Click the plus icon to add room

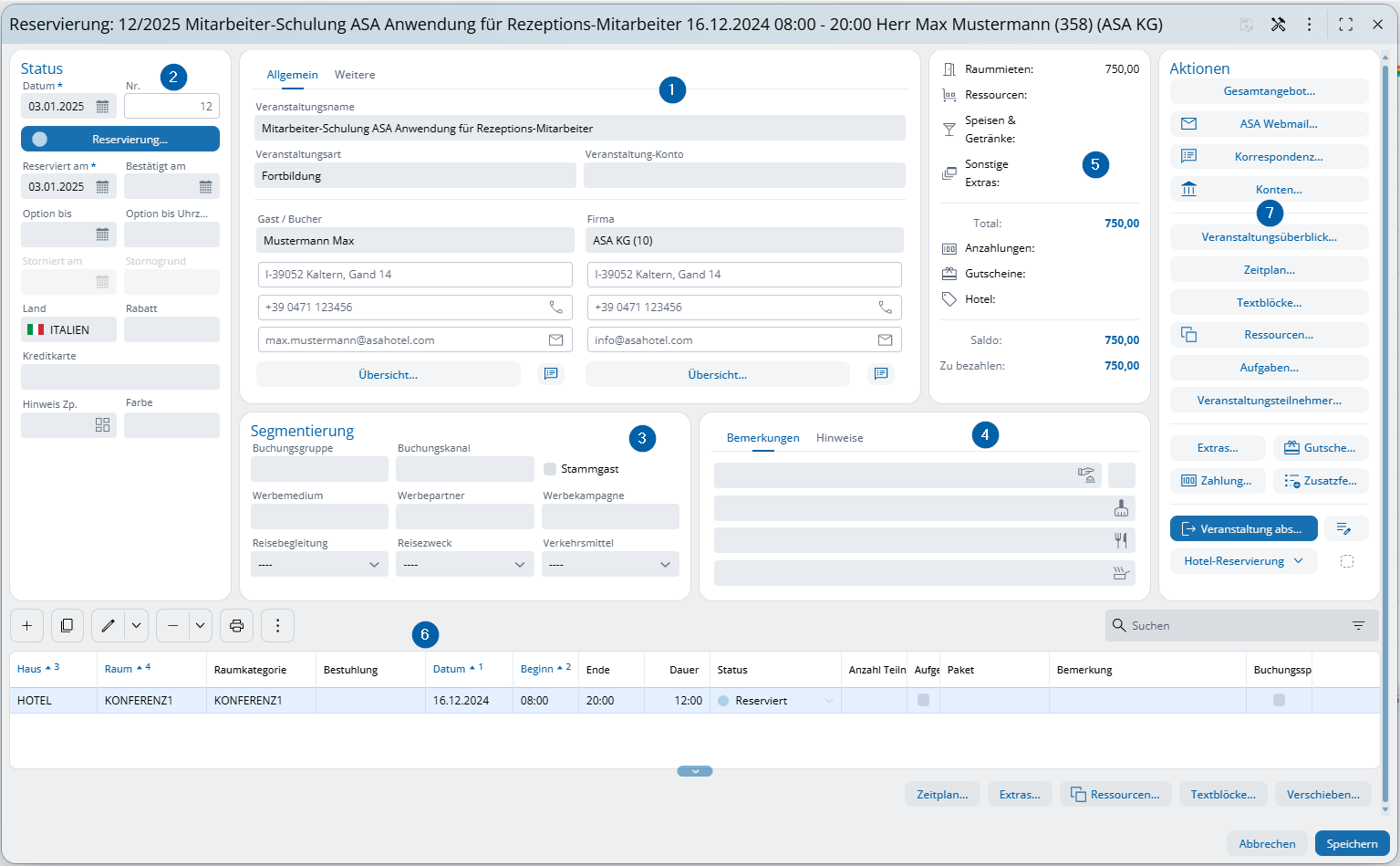tap(26, 626)
